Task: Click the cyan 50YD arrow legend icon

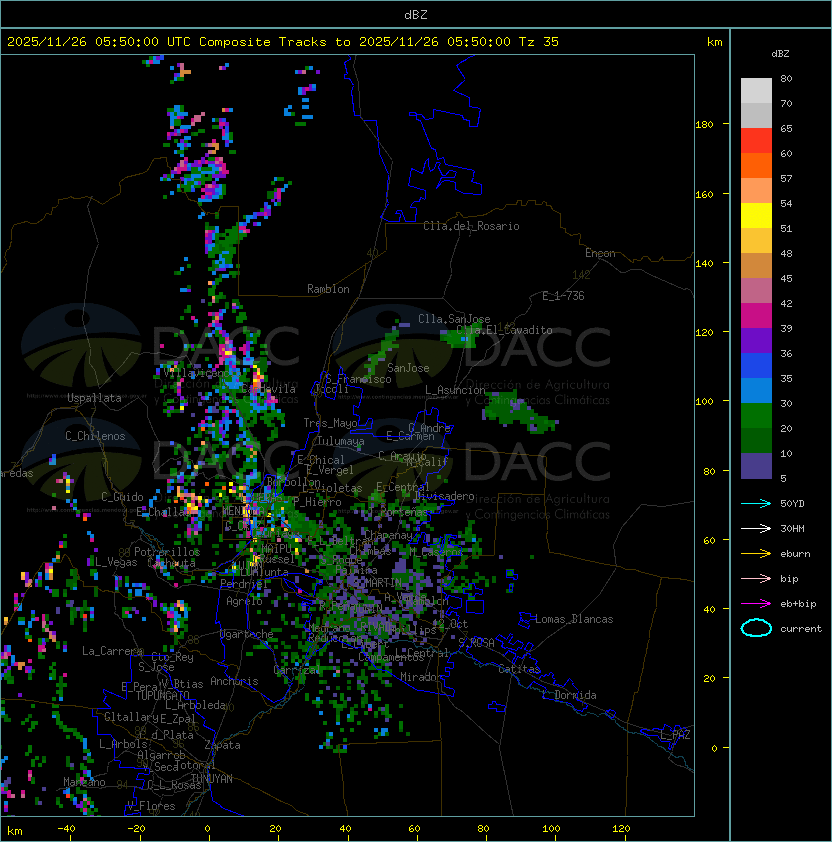Action: (756, 503)
